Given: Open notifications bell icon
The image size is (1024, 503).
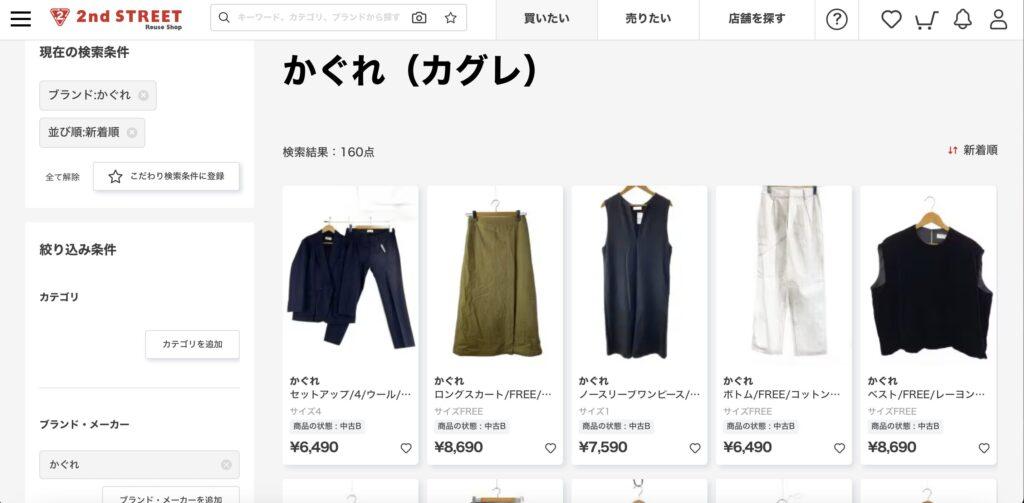Looking at the screenshot, I should pyautogui.click(x=963, y=20).
